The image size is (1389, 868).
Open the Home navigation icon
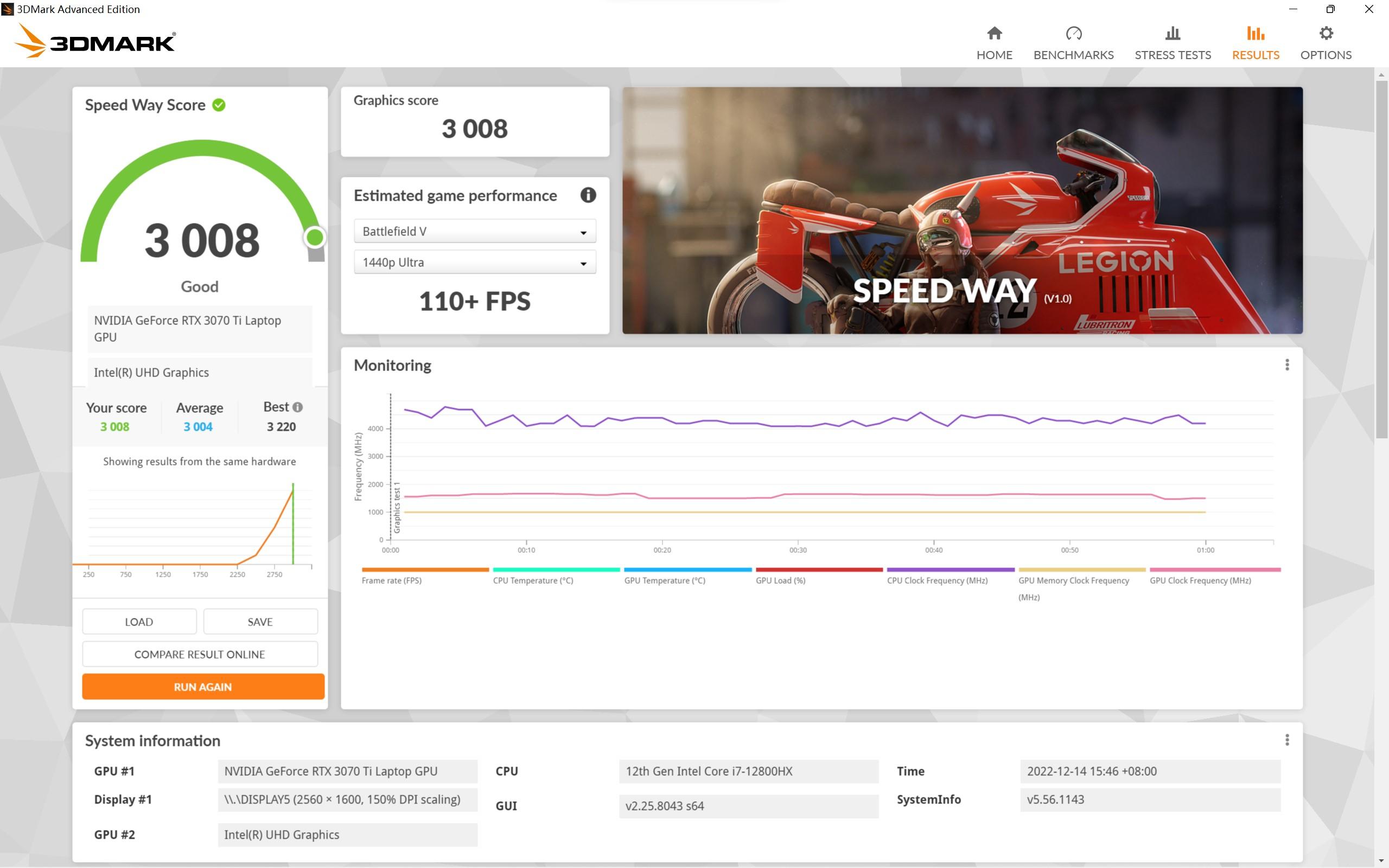[x=994, y=34]
